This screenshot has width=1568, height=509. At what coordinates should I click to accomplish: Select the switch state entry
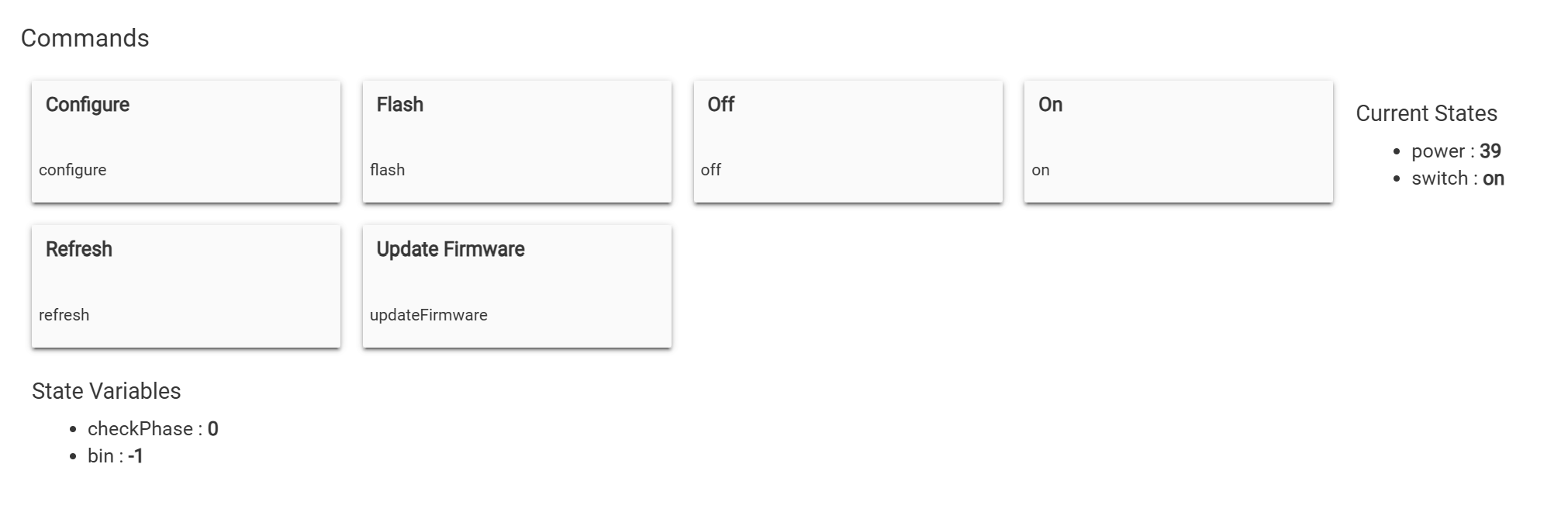click(1457, 178)
